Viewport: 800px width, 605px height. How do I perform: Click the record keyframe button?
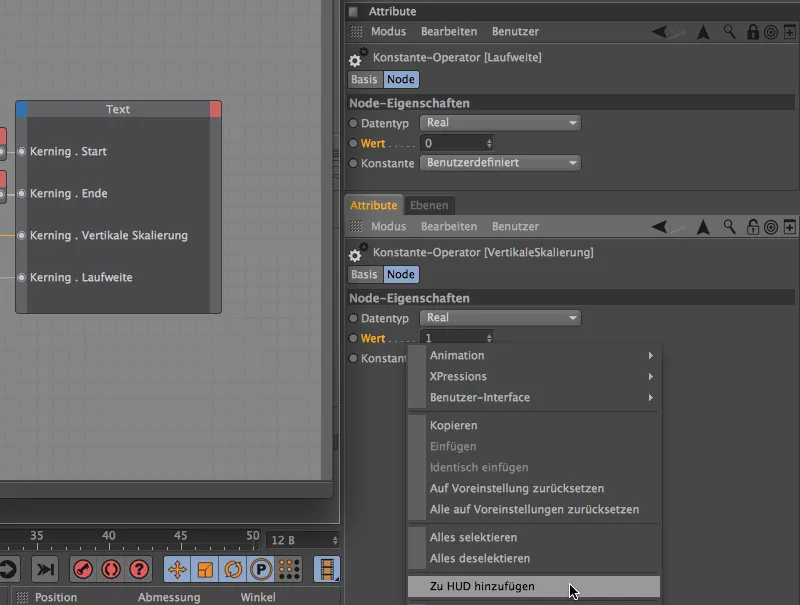tap(83, 569)
